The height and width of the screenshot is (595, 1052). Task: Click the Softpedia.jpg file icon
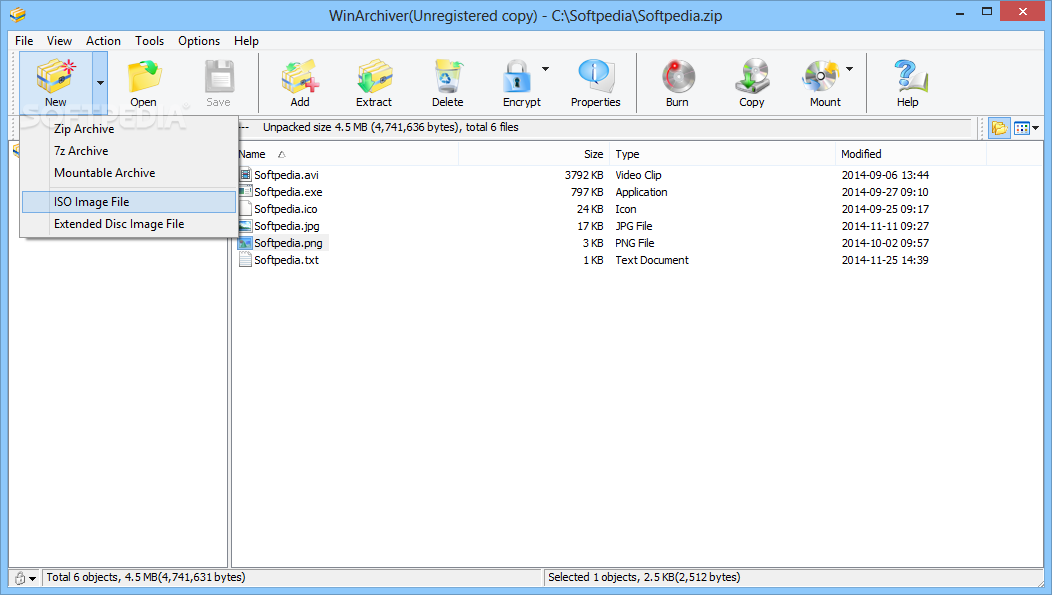coord(246,225)
